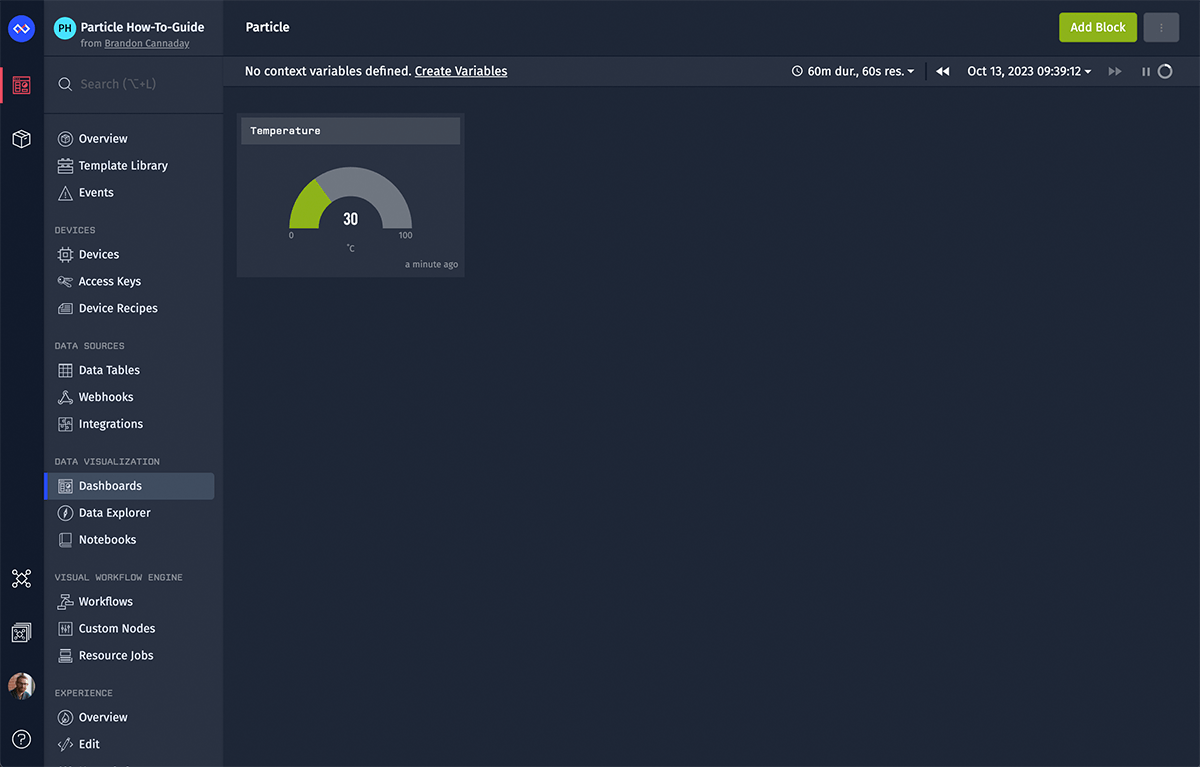Click the Access Keys key icon
The width and height of the screenshot is (1200, 767).
[x=65, y=282]
